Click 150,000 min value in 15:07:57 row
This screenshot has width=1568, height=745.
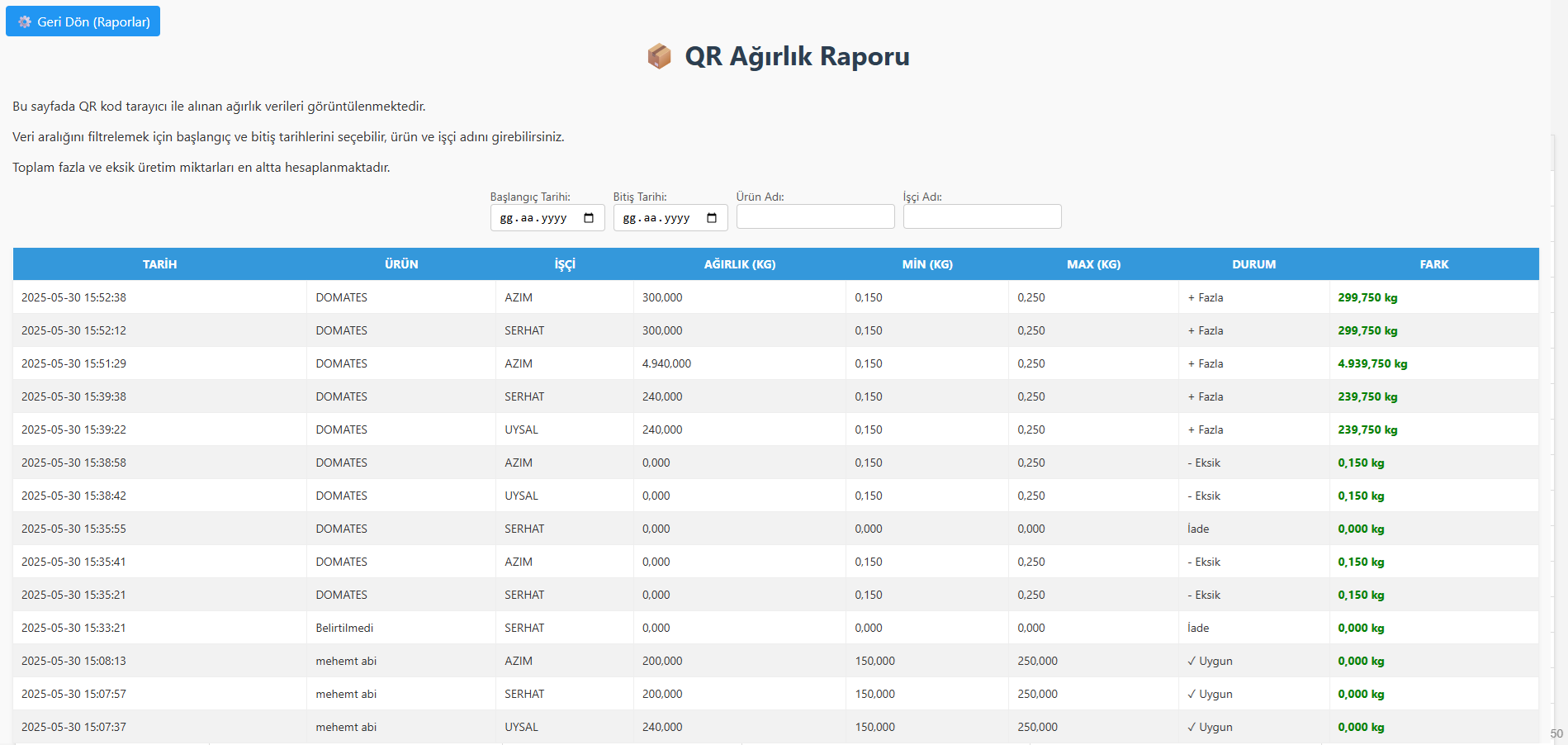(x=874, y=694)
